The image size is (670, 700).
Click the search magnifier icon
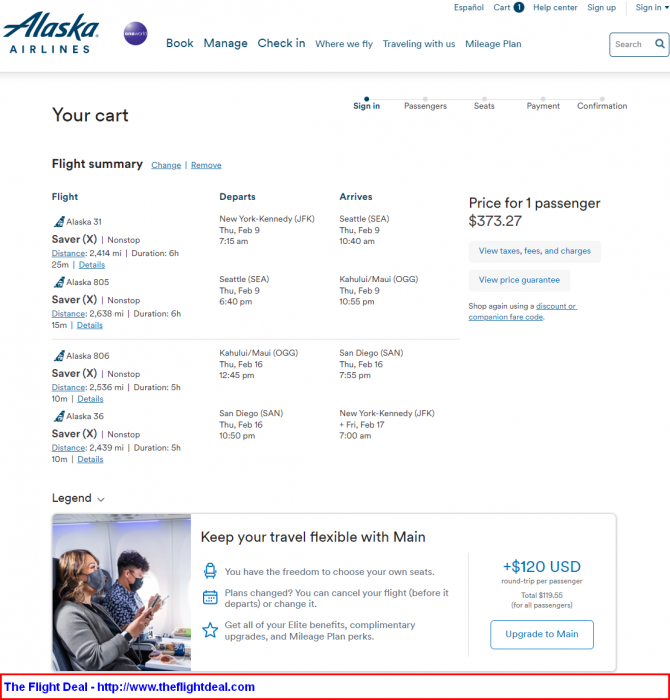[x=659, y=44]
